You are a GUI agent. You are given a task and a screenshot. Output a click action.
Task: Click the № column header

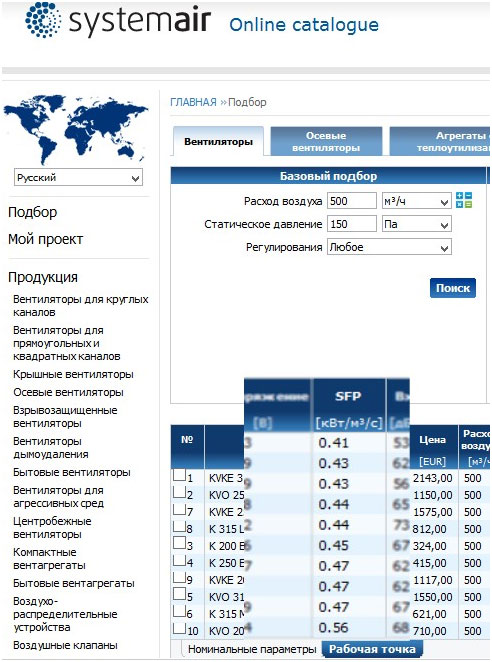coord(187,447)
